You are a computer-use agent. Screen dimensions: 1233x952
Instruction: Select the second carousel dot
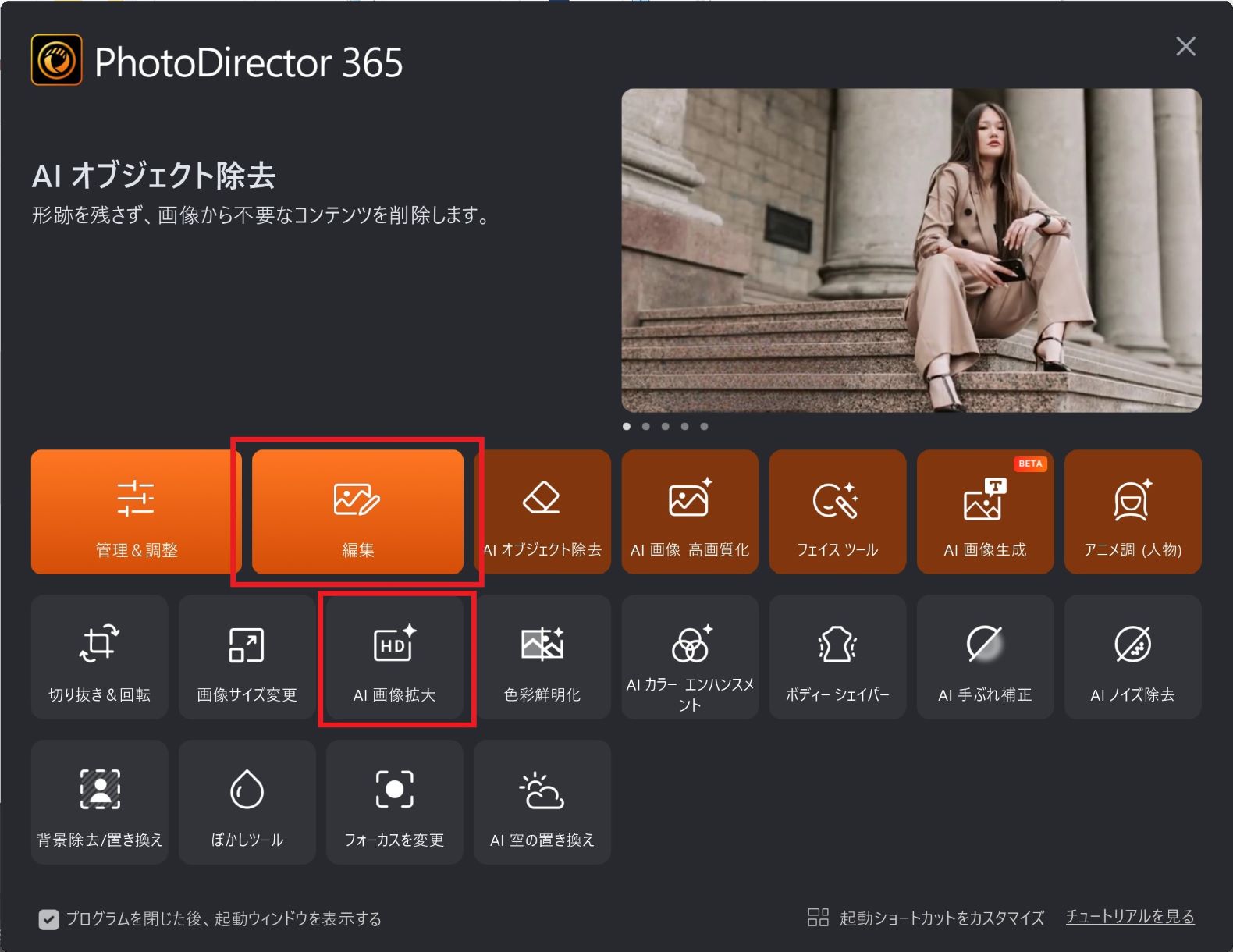tap(646, 426)
